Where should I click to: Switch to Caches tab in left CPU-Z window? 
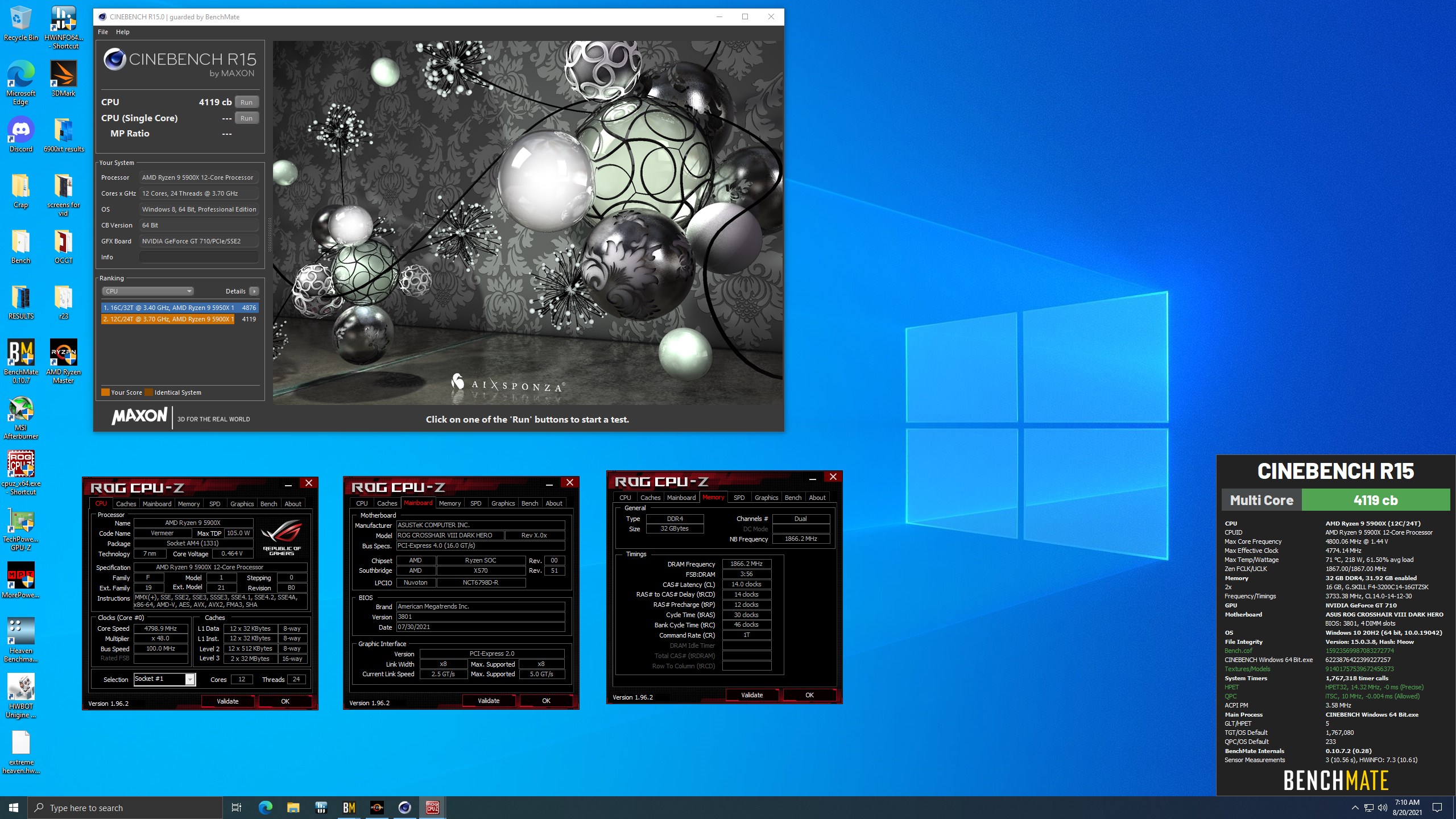tap(126, 504)
